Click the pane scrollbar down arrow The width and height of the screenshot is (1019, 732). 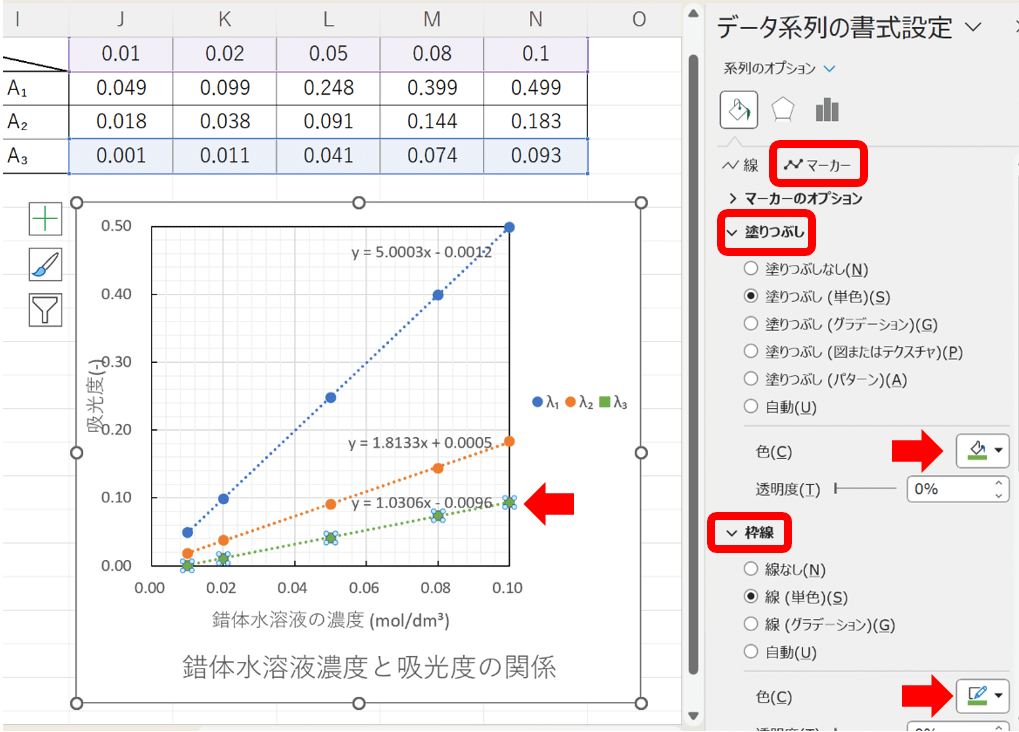coord(693,716)
